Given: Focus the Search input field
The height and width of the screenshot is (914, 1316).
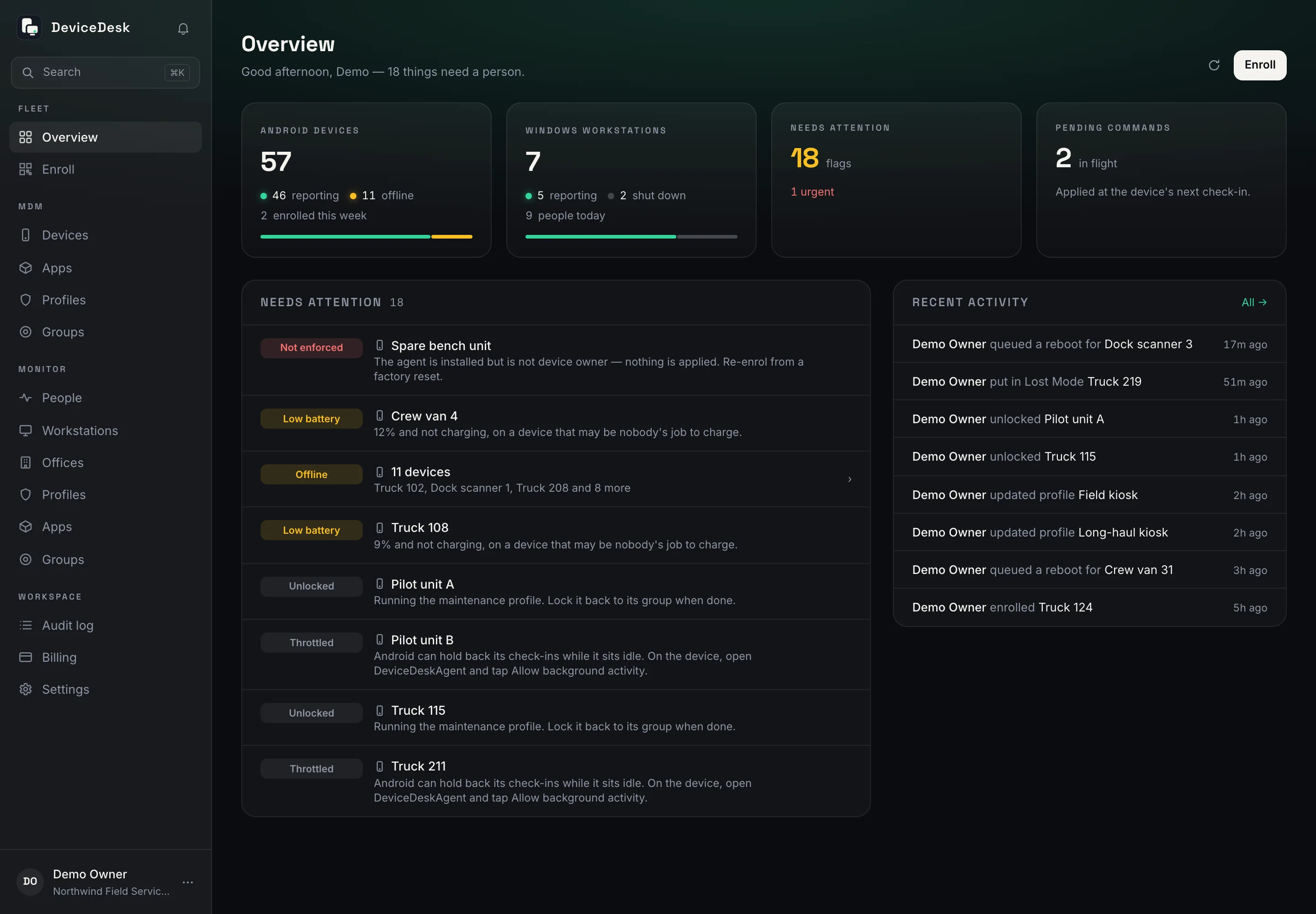Looking at the screenshot, I should click(106, 72).
